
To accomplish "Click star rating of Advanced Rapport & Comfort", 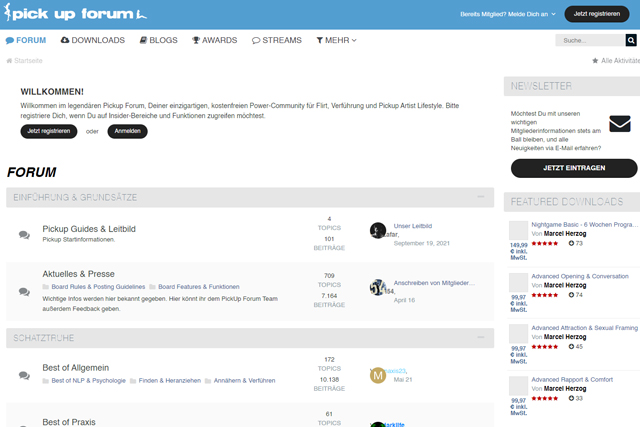I will pos(545,398).
